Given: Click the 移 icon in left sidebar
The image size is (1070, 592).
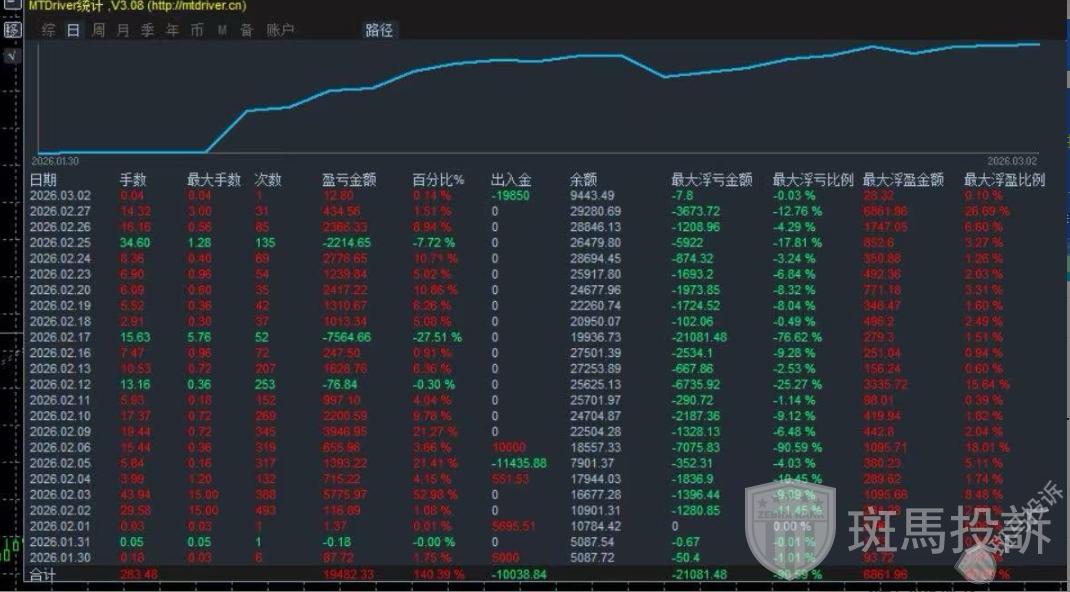Looking at the screenshot, I should 12,30.
